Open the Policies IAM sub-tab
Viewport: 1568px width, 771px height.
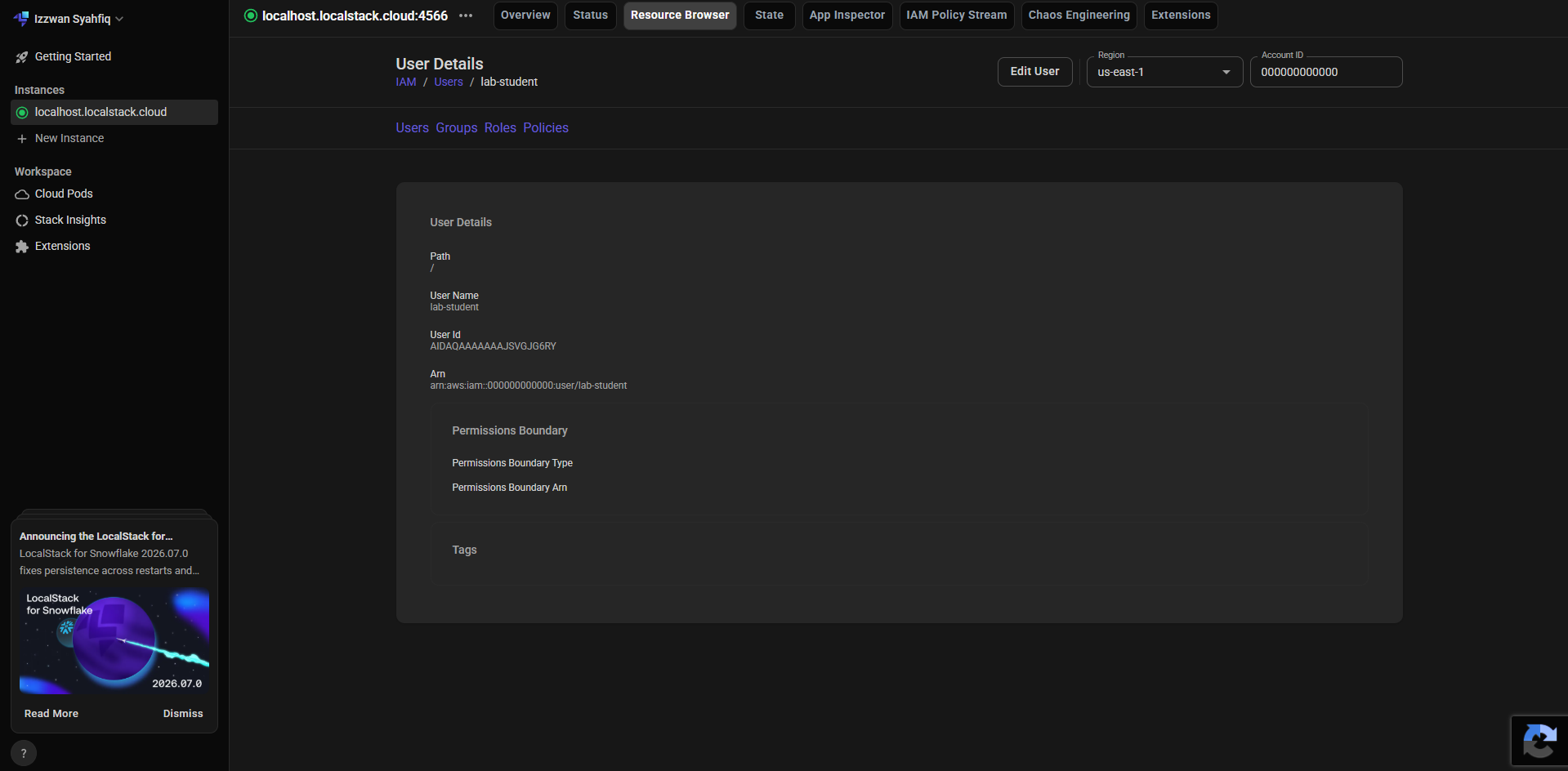coord(546,128)
